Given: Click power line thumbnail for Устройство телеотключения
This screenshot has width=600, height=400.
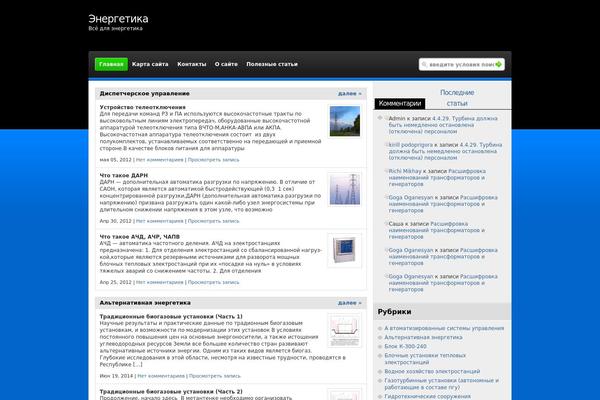Looking at the screenshot, I should tap(345, 121).
